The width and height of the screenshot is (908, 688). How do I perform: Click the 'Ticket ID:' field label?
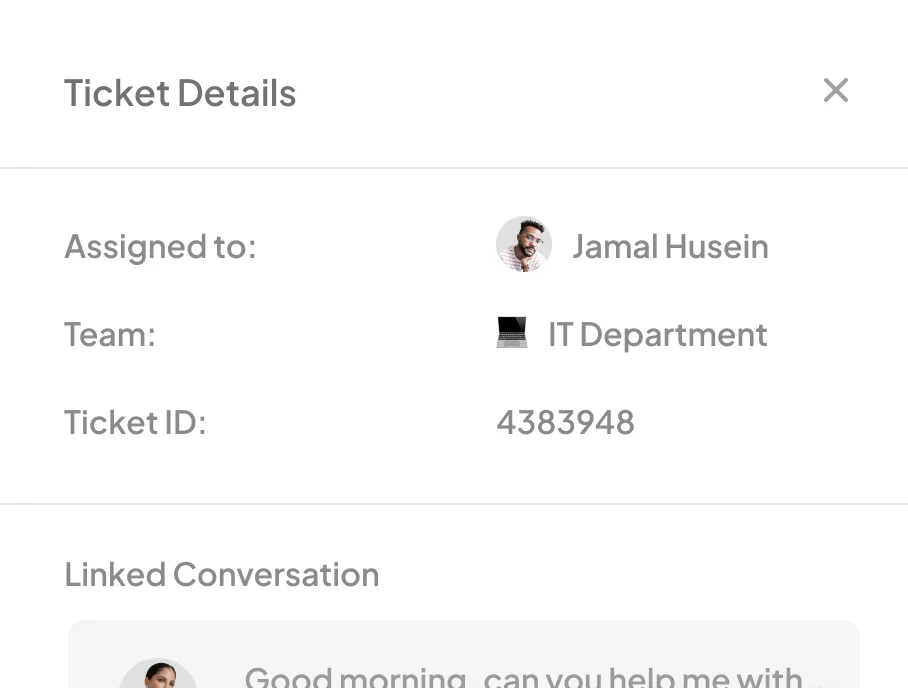click(135, 422)
